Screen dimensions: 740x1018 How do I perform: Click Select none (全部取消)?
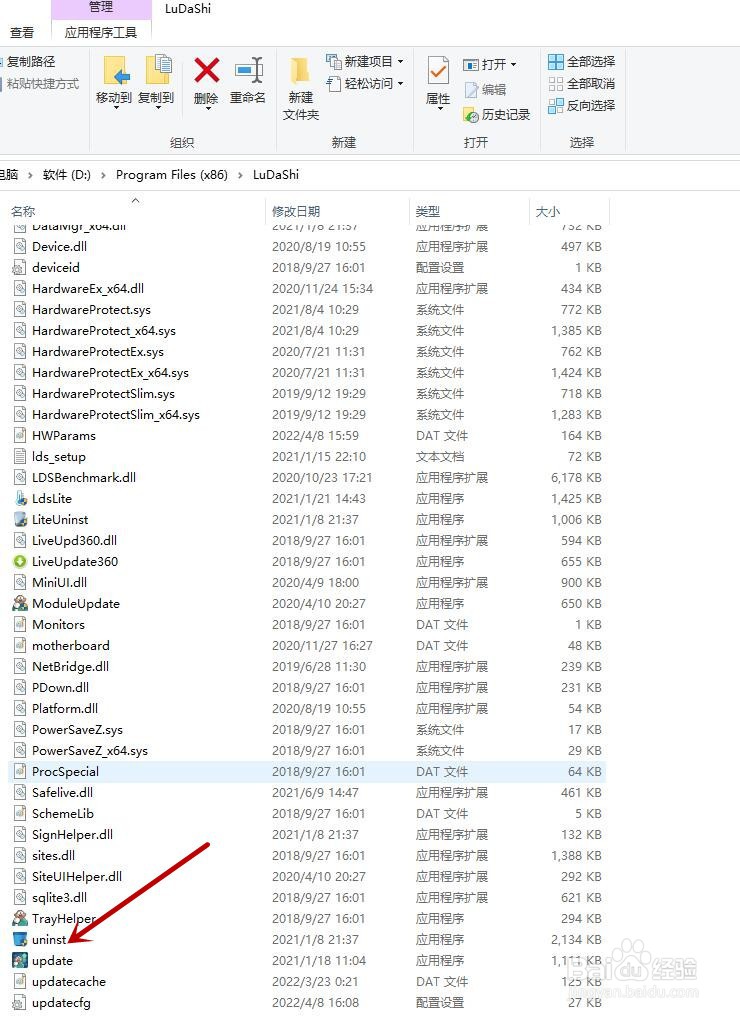click(x=582, y=84)
